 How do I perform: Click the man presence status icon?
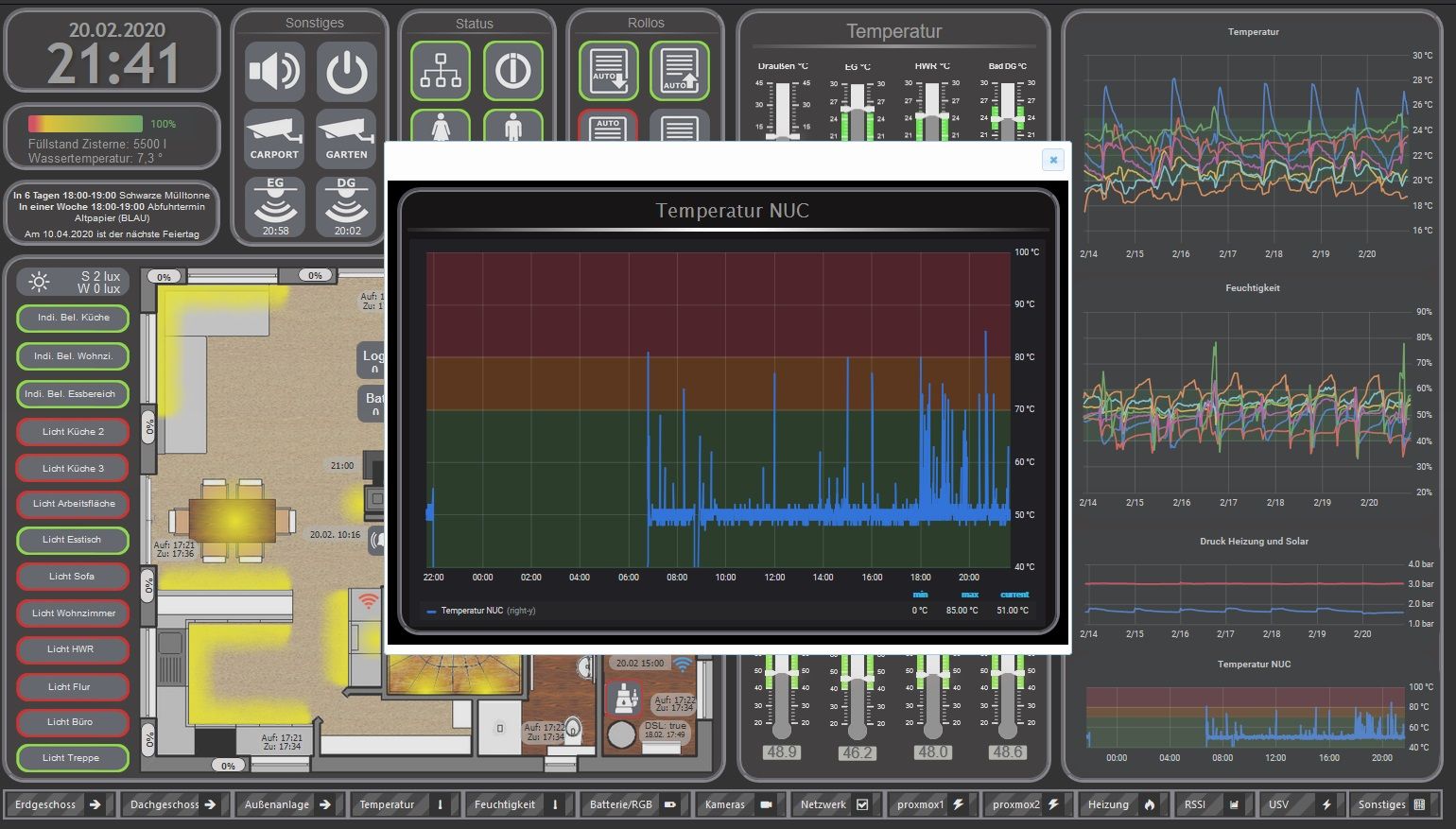pos(513,126)
